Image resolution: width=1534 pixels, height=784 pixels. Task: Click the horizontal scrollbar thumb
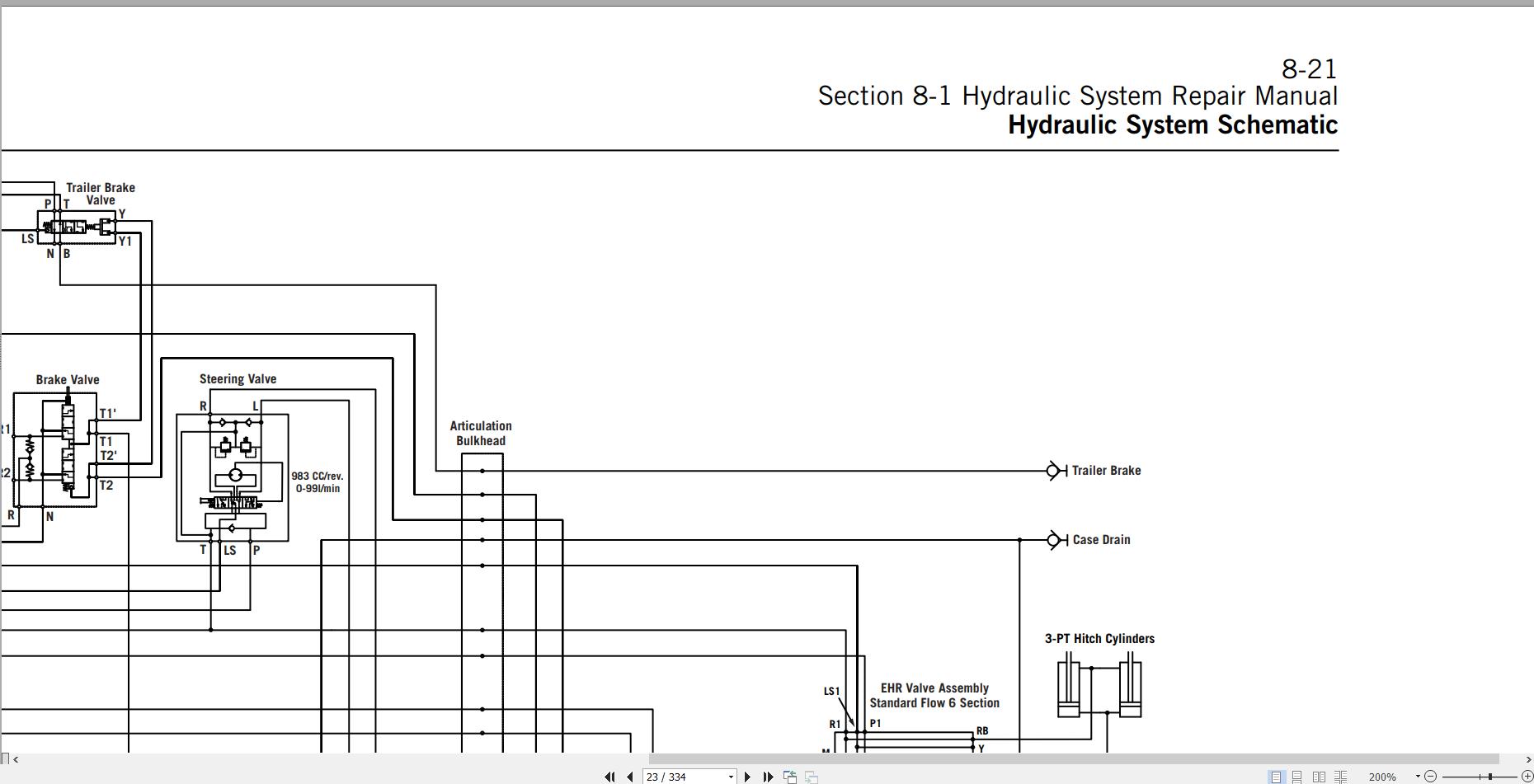click(1074, 758)
